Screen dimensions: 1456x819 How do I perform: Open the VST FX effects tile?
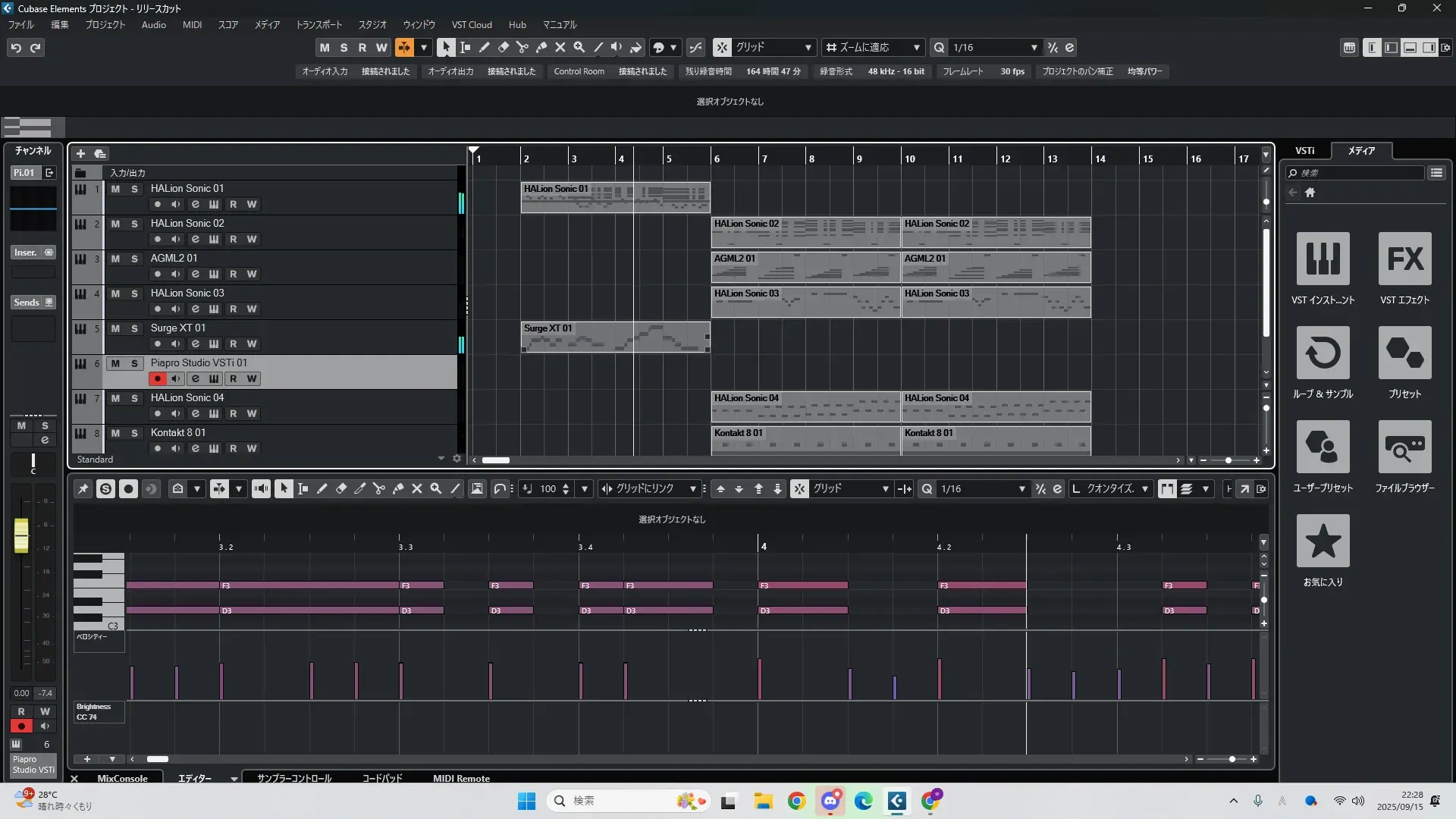tap(1404, 259)
